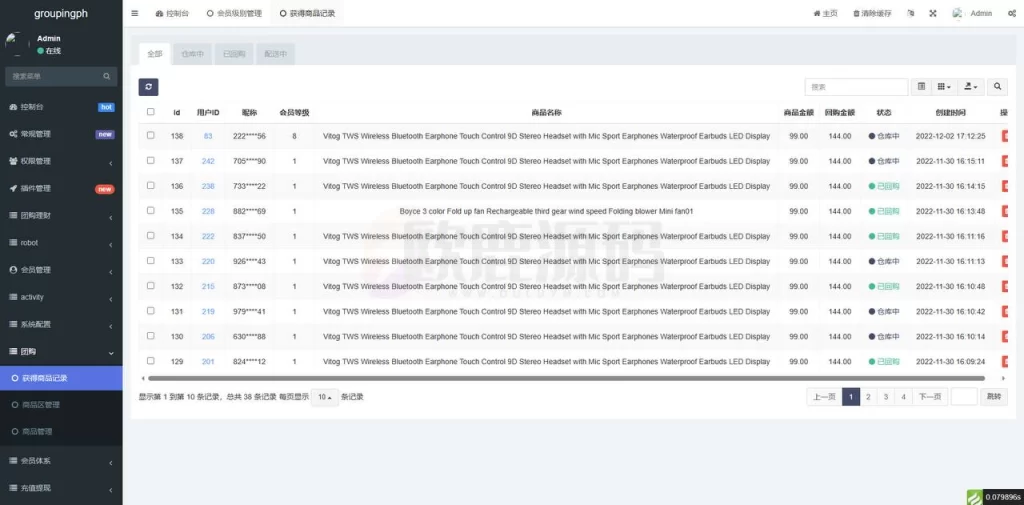Image resolution: width=1024 pixels, height=505 pixels.
Task: Click the 下一页 next page button
Action: tap(930, 397)
